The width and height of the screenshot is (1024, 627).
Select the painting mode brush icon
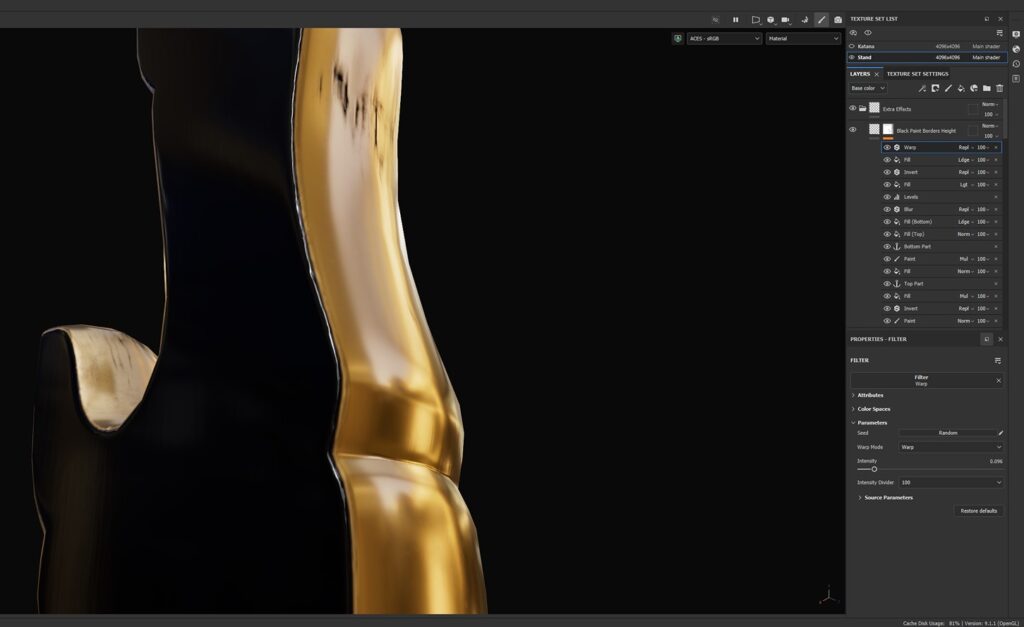coord(822,20)
